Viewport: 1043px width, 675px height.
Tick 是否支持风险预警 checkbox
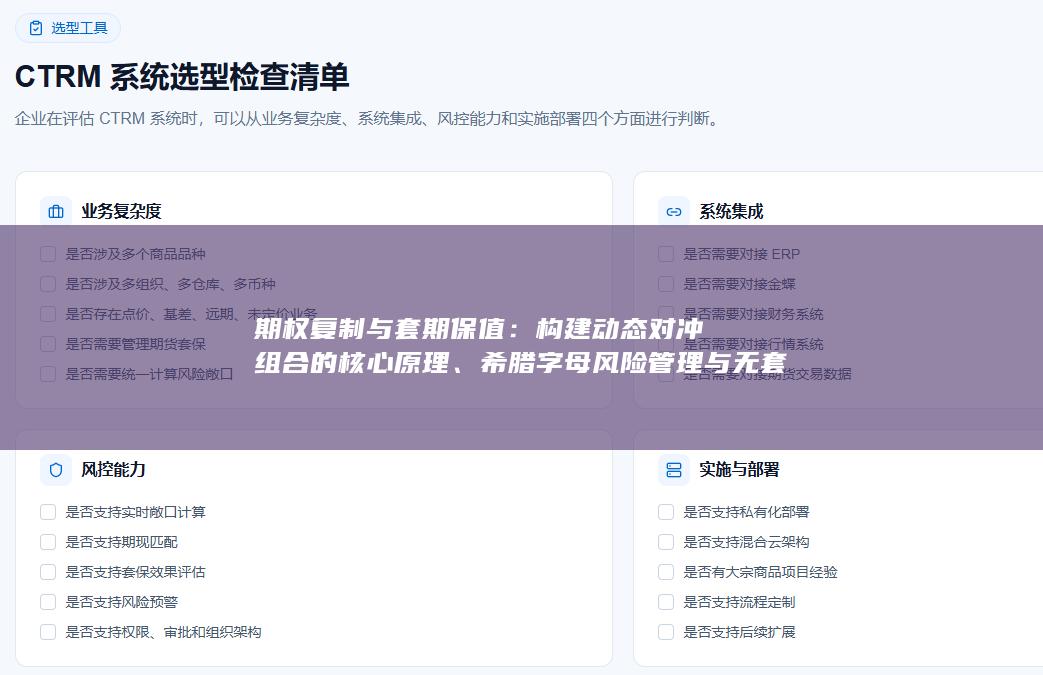(x=48, y=602)
